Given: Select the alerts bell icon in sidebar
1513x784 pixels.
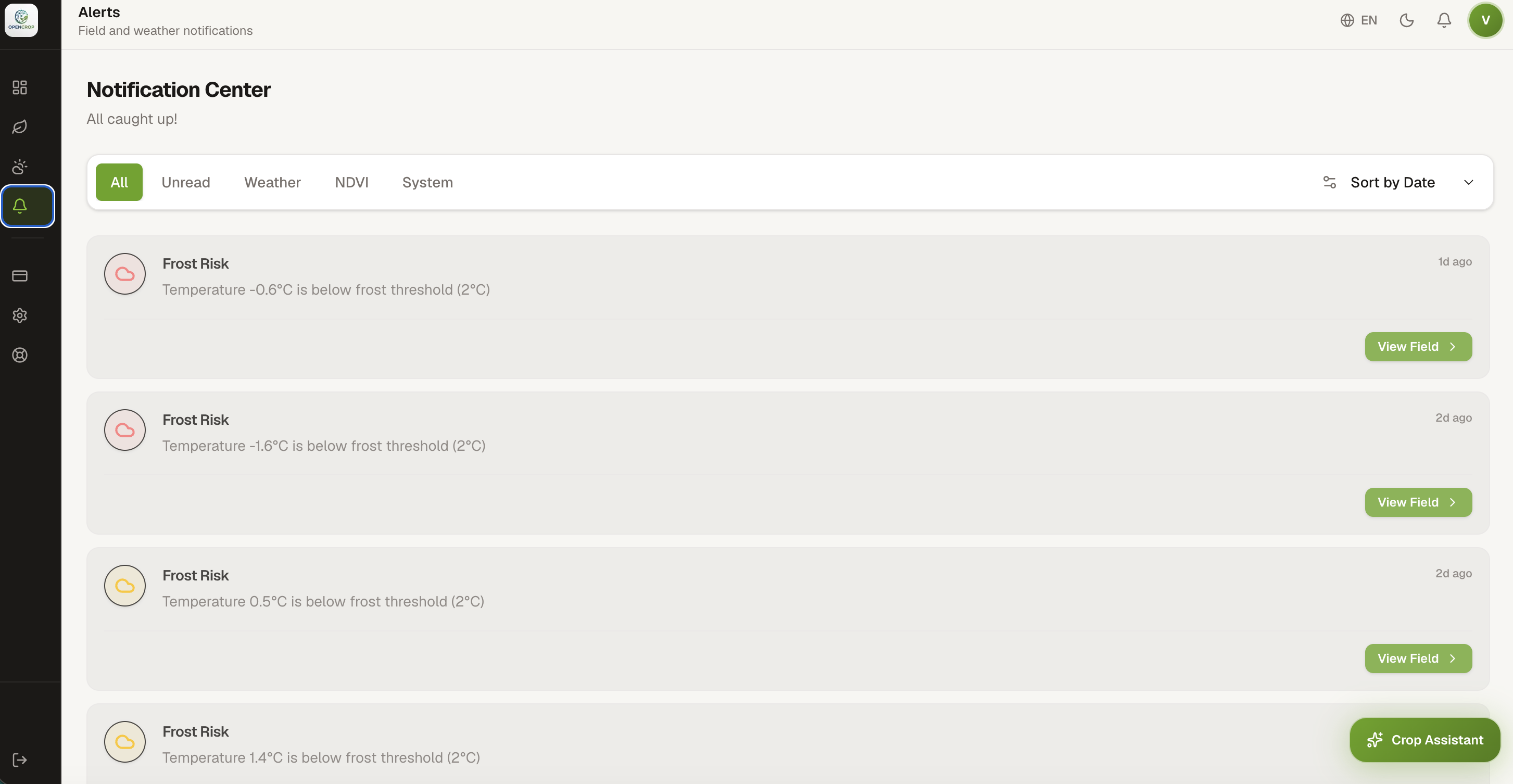Looking at the screenshot, I should pos(28,206).
